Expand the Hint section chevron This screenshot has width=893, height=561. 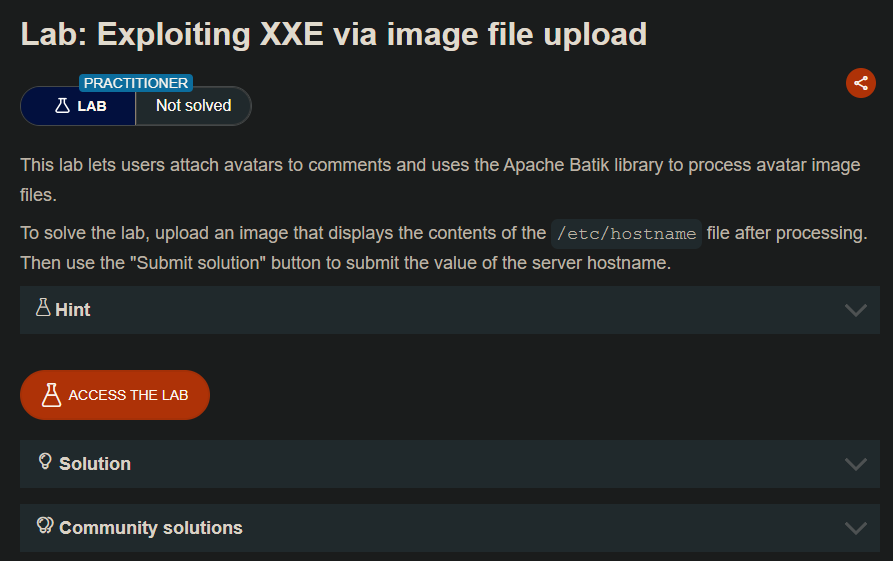tap(855, 310)
